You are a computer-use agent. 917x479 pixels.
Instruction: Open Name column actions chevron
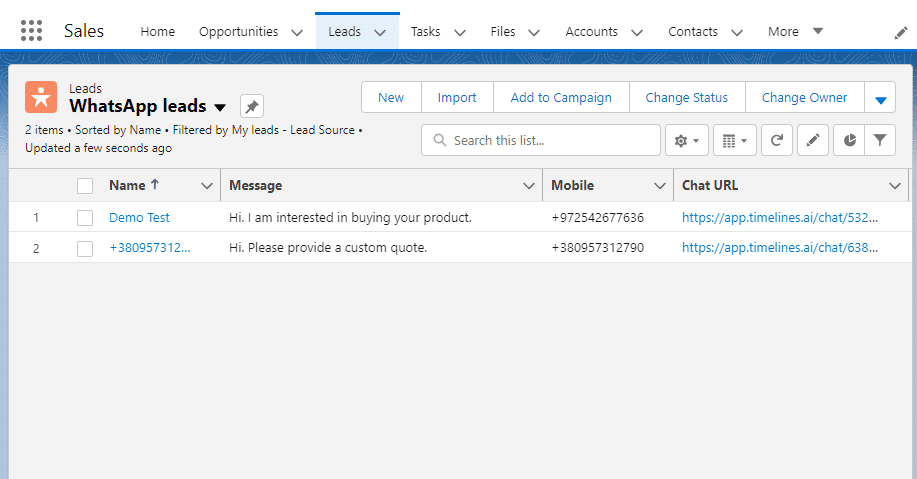206,186
